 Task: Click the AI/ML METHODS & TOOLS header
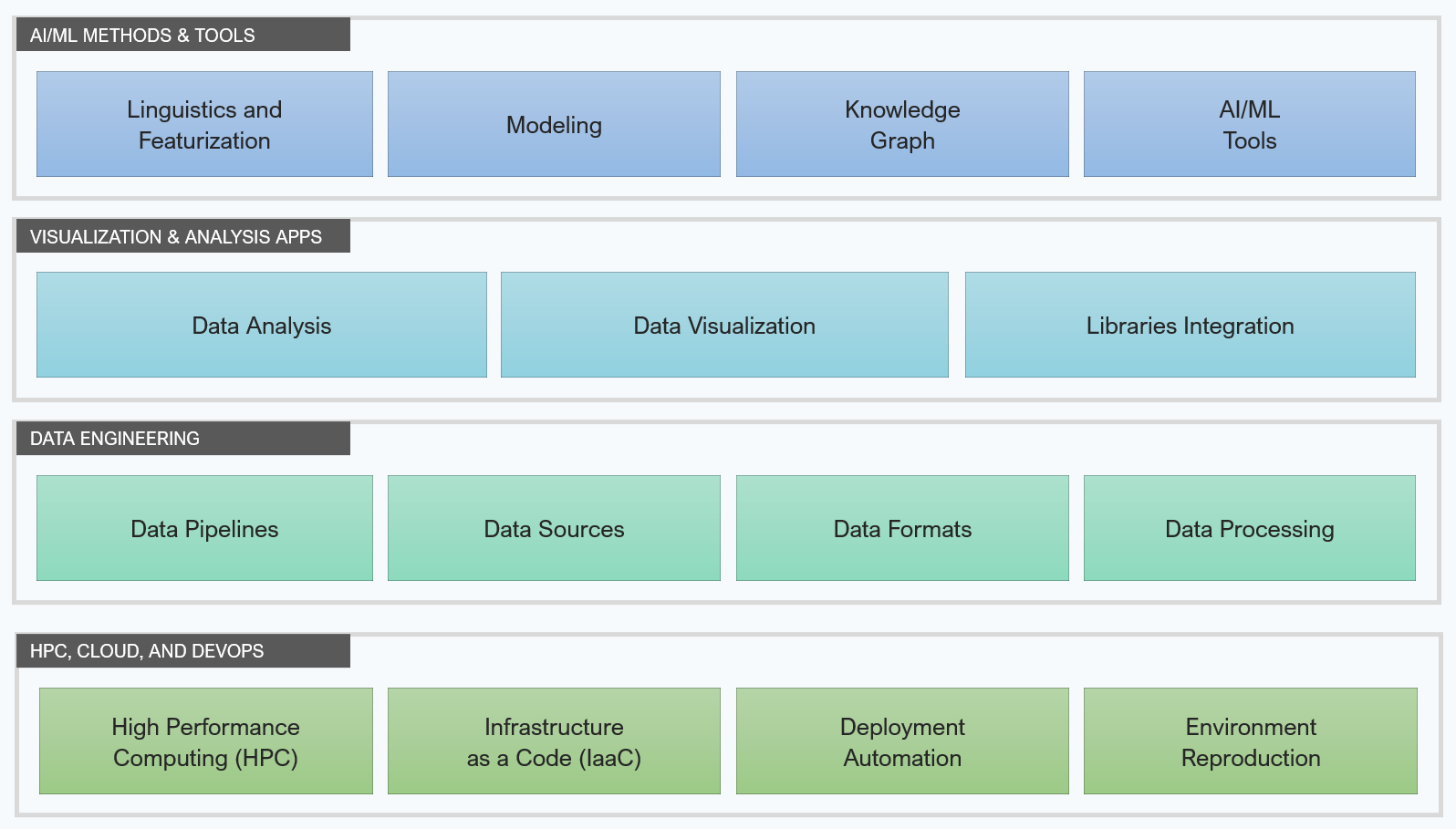tap(183, 35)
